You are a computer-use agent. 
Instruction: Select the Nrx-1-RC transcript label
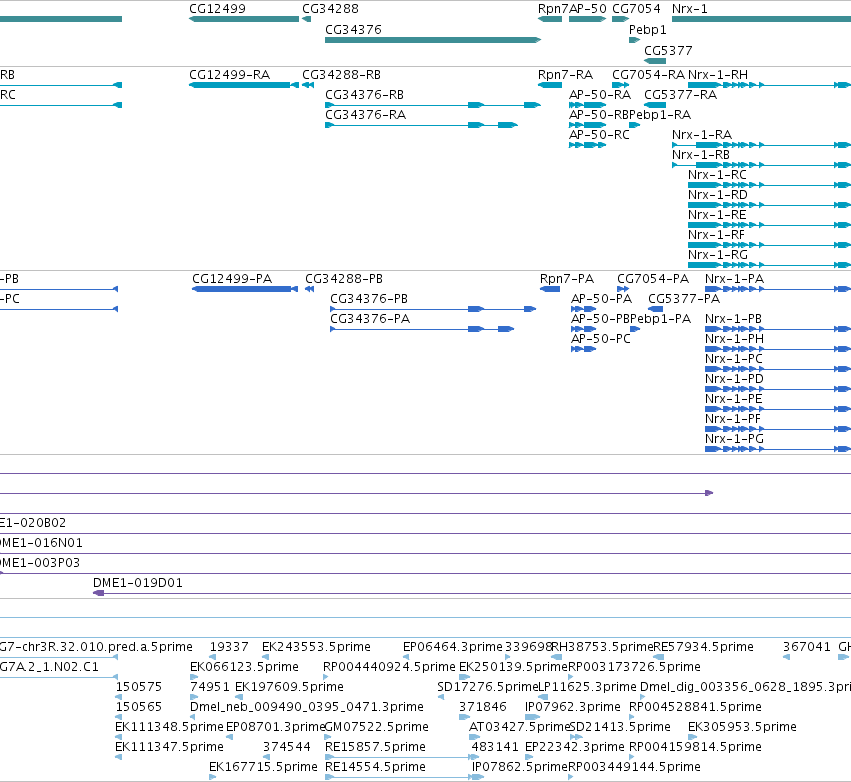click(717, 175)
